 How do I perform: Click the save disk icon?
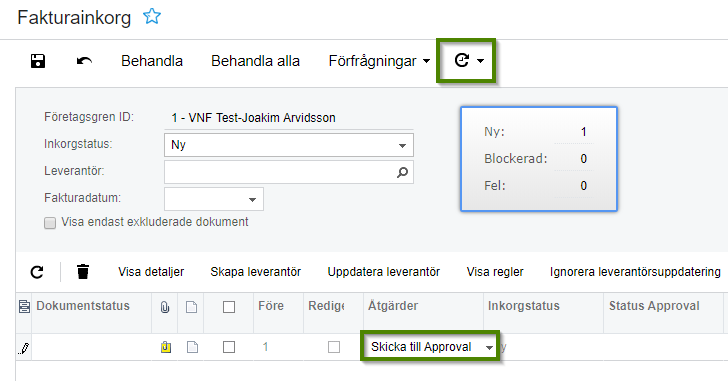[38, 61]
